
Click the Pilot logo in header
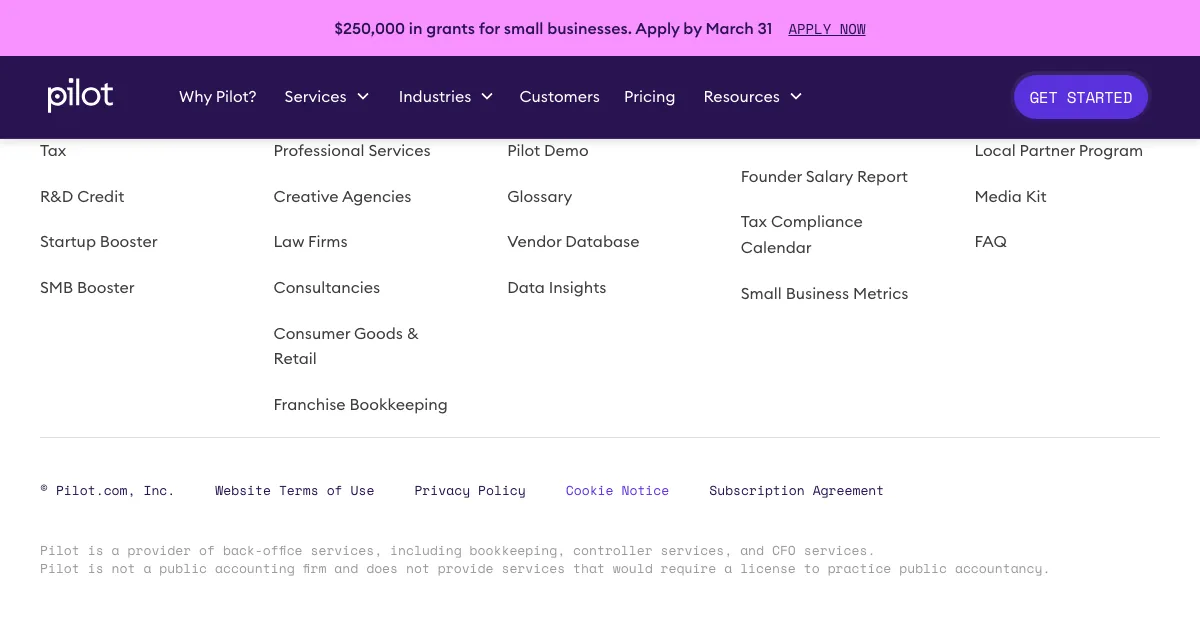point(80,96)
